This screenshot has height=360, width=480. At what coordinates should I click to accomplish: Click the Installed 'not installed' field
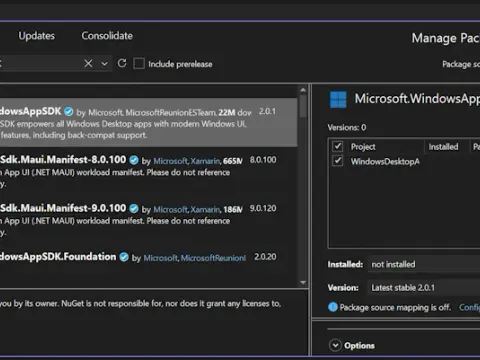[x=424, y=264]
